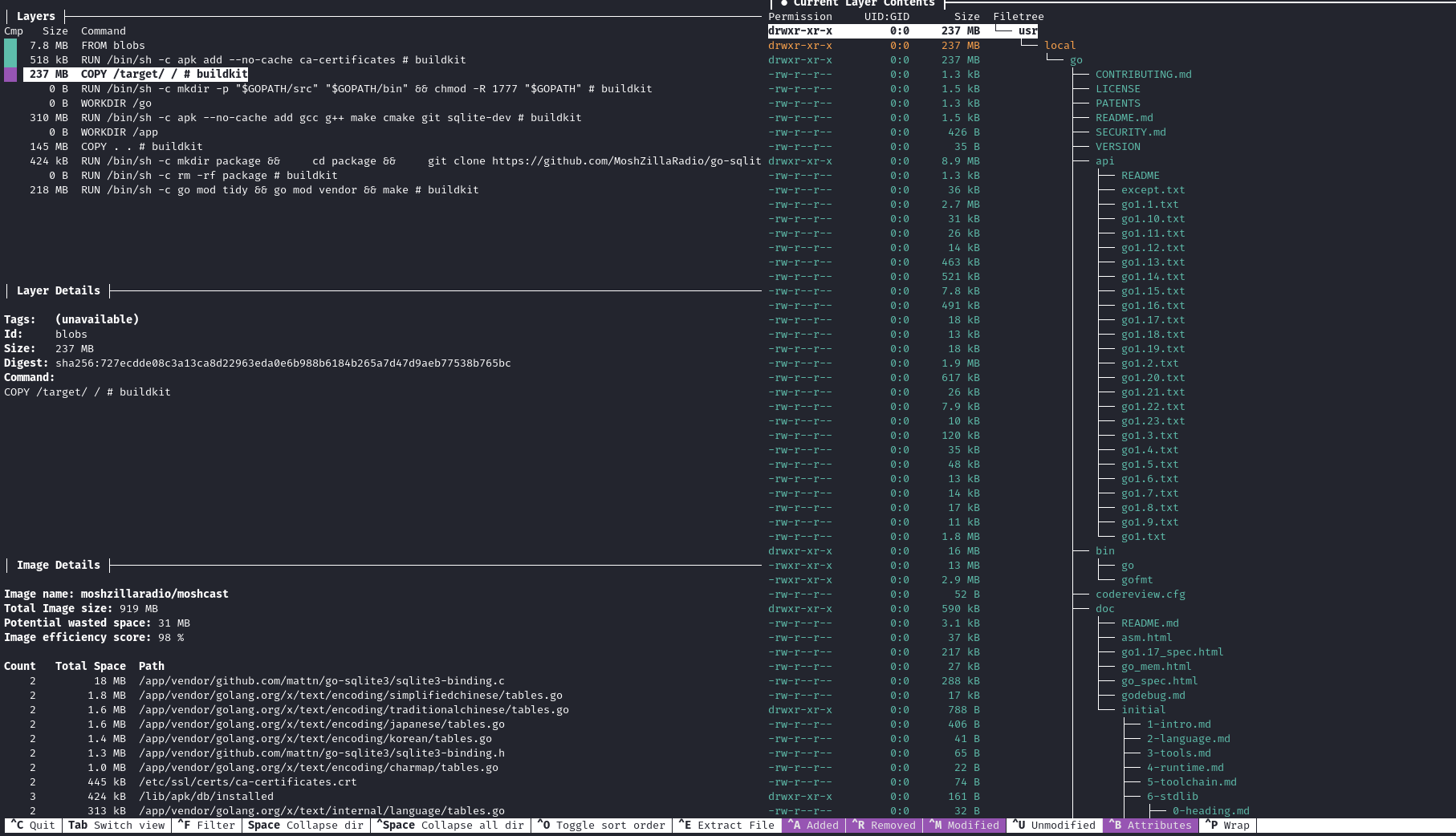Select the gofmt binary in filetree
1456x836 pixels.
coord(1137,580)
